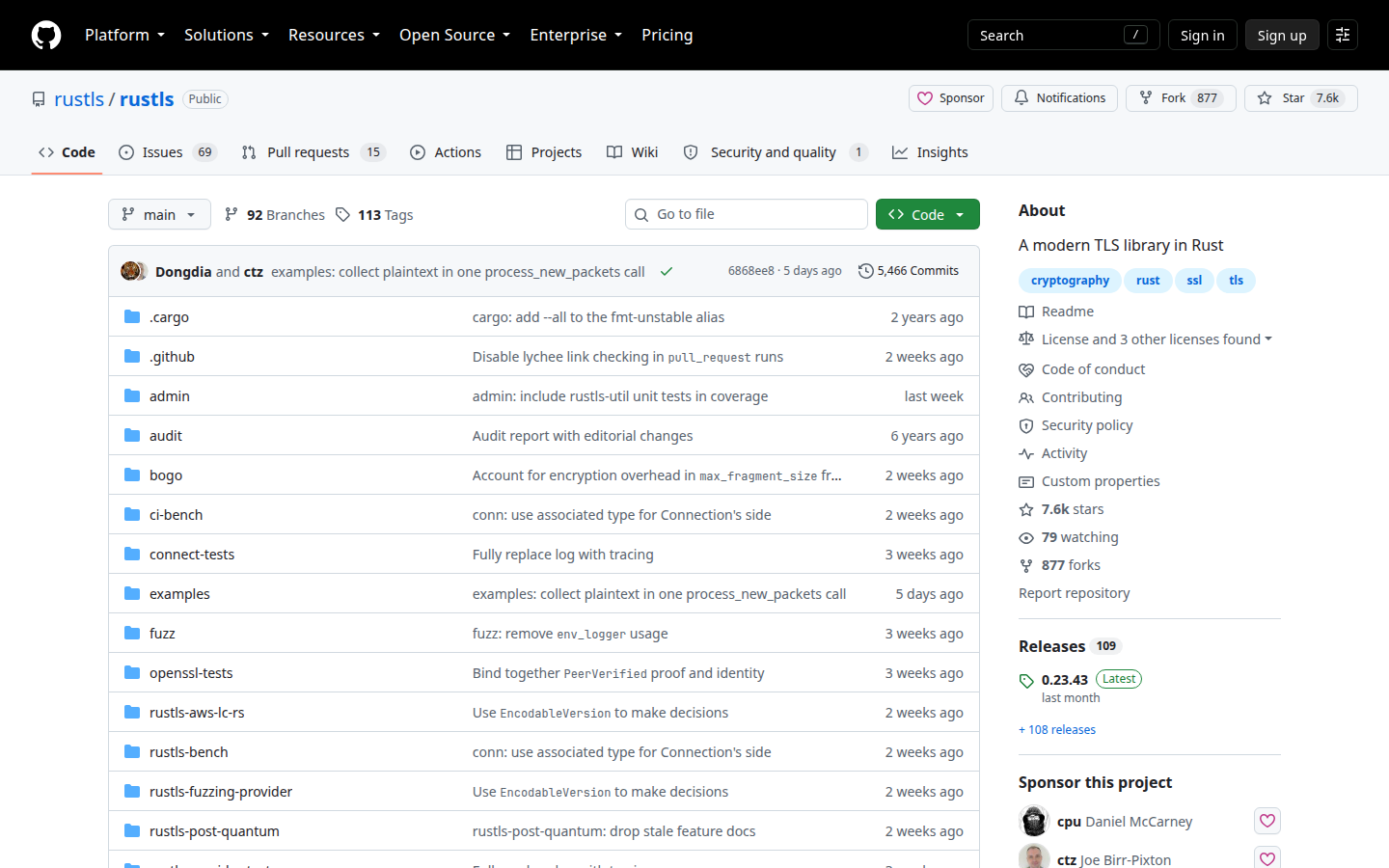The image size is (1389, 868).
Task: Open the rustls owner link
Action: (x=79, y=99)
